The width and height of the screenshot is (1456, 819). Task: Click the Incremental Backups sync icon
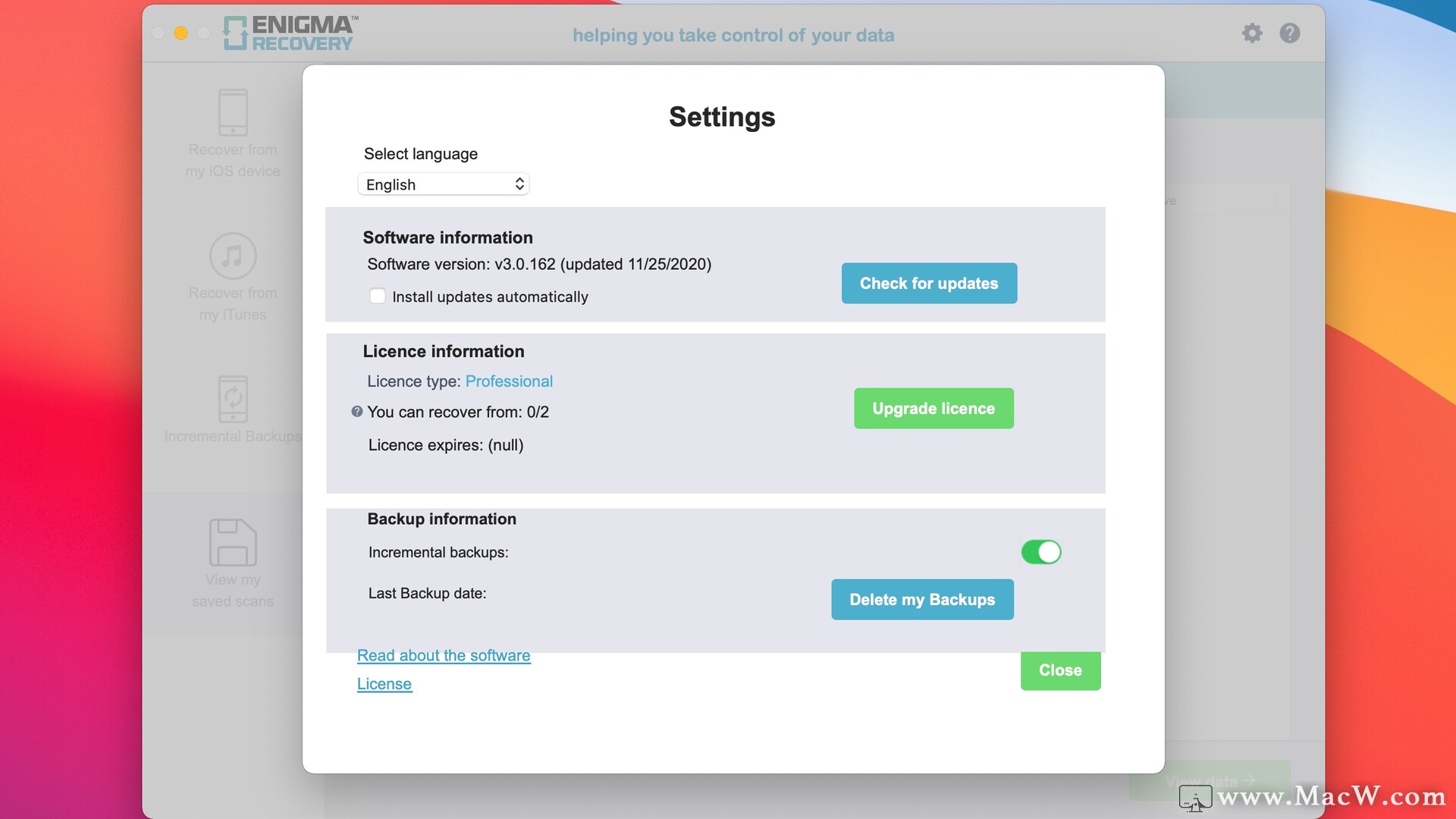tap(233, 398)
